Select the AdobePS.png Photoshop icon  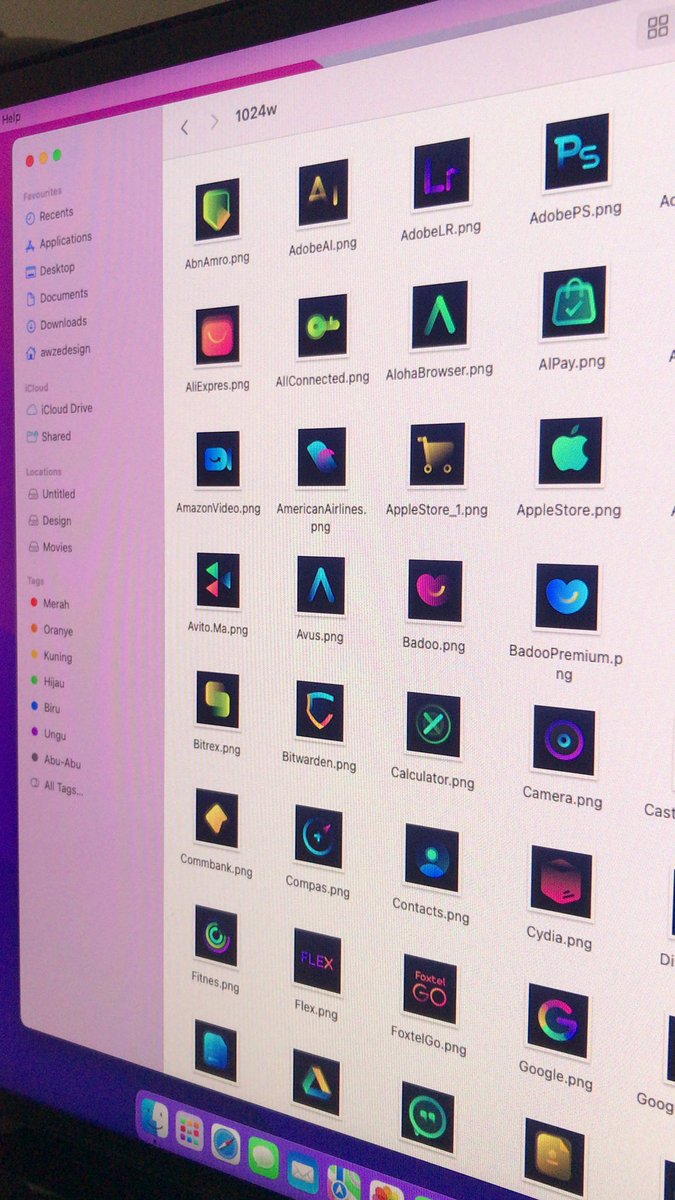click(577, 152)
